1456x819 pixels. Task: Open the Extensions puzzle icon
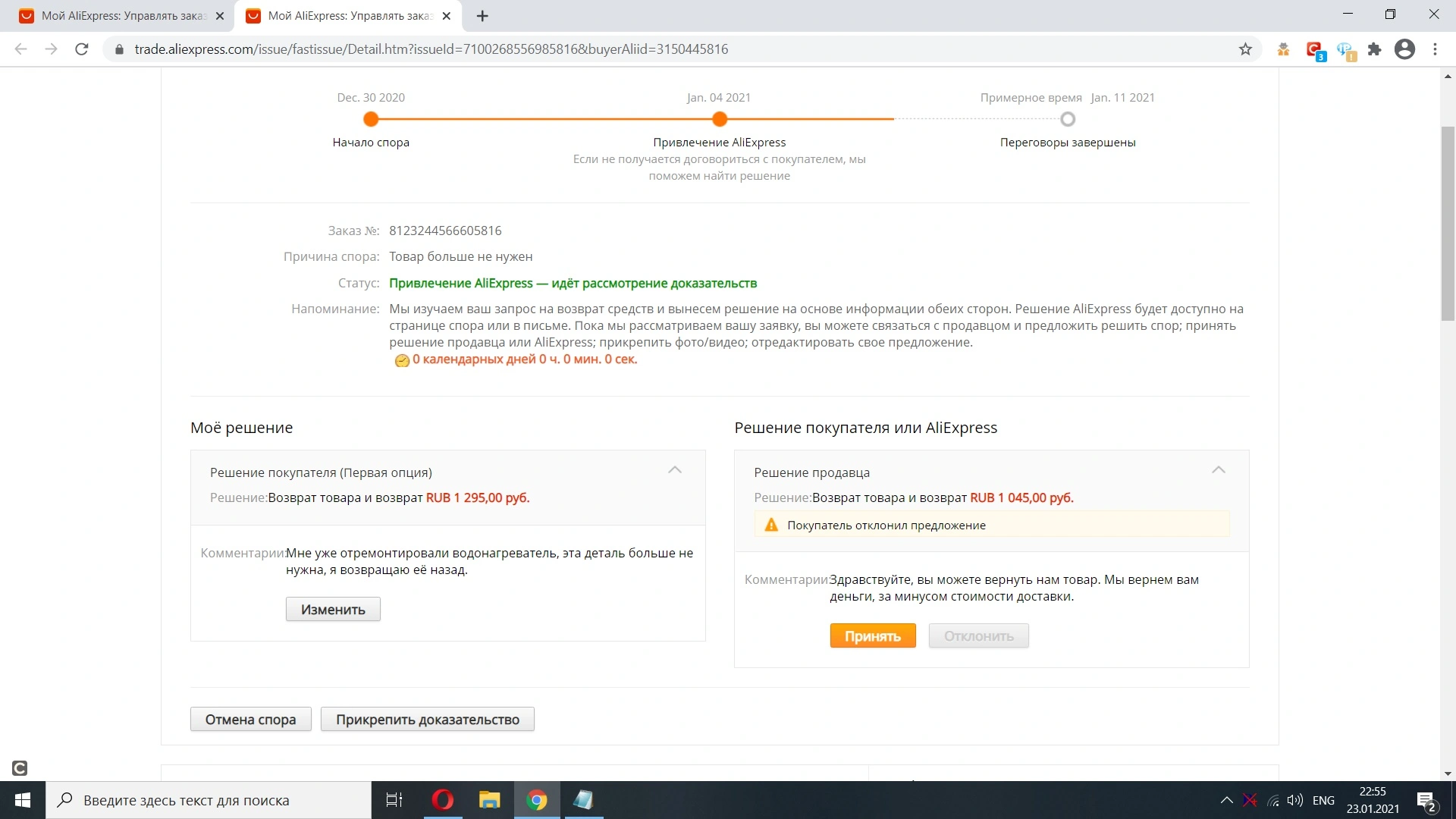[x=1374, y=49]
